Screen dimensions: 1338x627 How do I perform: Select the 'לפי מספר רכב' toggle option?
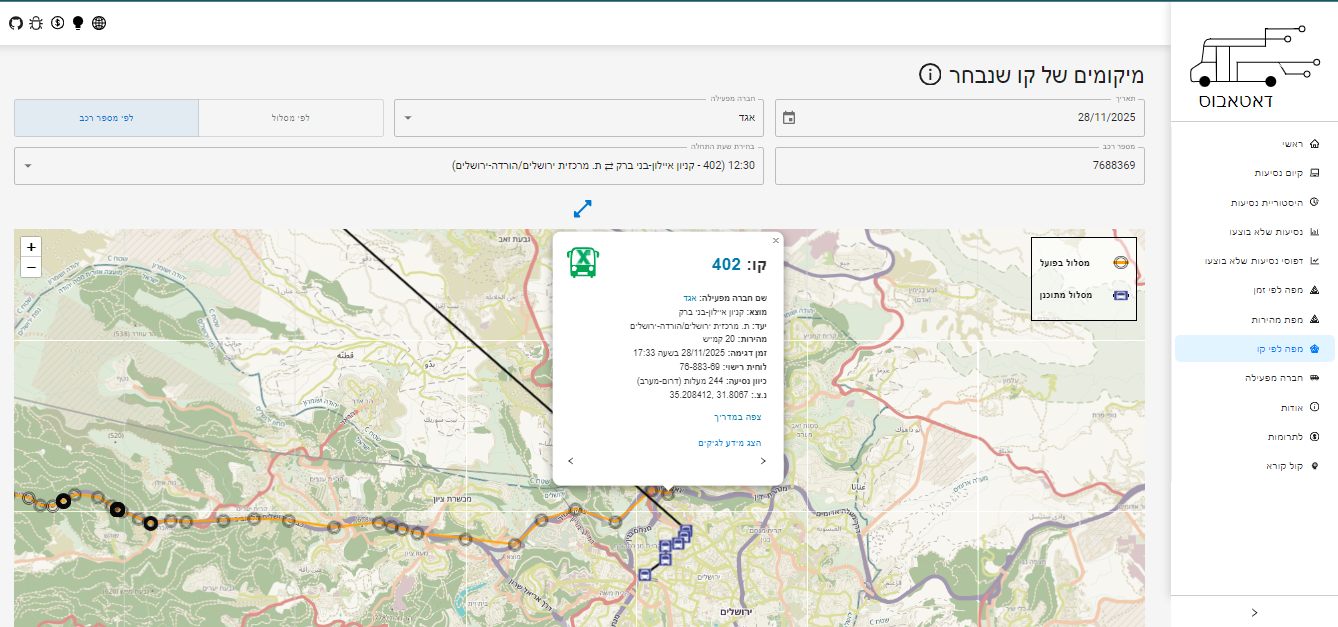click(x=106, y=118)
